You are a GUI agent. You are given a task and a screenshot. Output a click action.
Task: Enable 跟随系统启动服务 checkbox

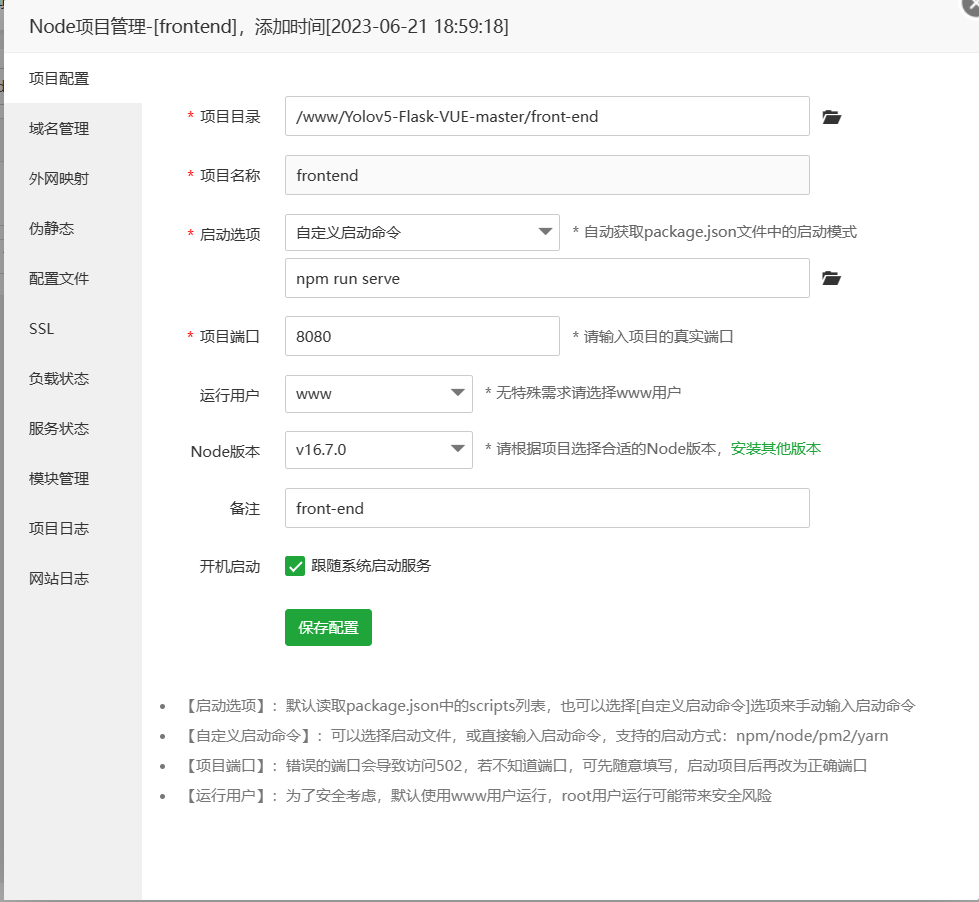click(295, 566)
